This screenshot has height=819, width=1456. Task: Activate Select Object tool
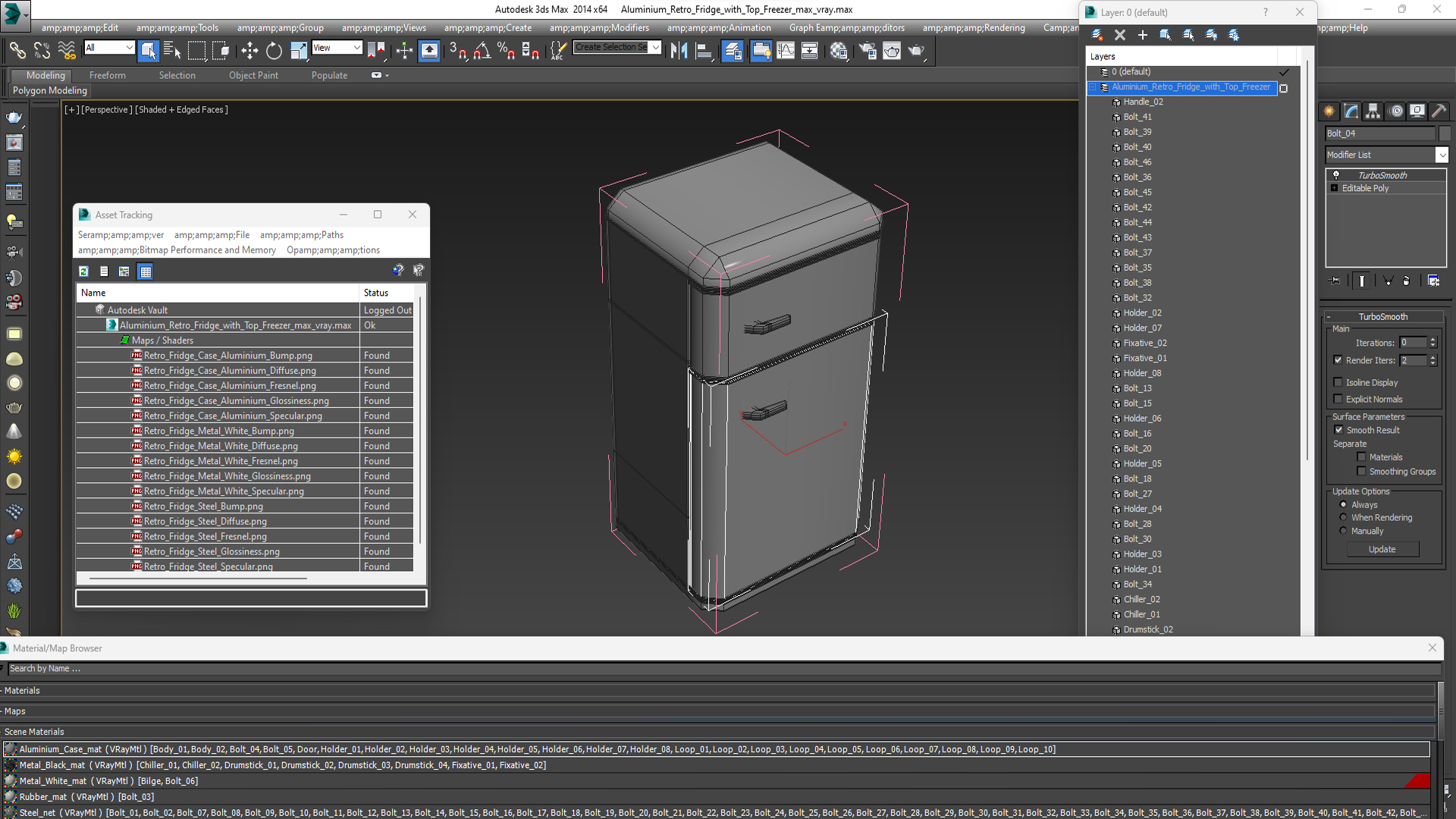coord(149,51)
